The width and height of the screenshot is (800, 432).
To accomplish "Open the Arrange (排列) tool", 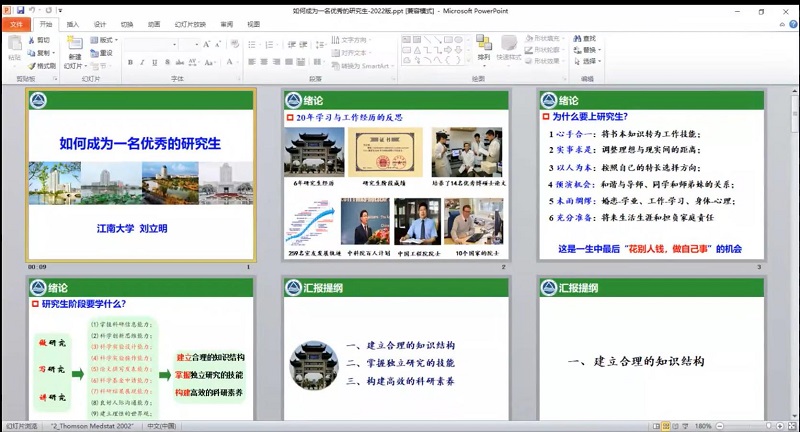I will click(483, 50).
